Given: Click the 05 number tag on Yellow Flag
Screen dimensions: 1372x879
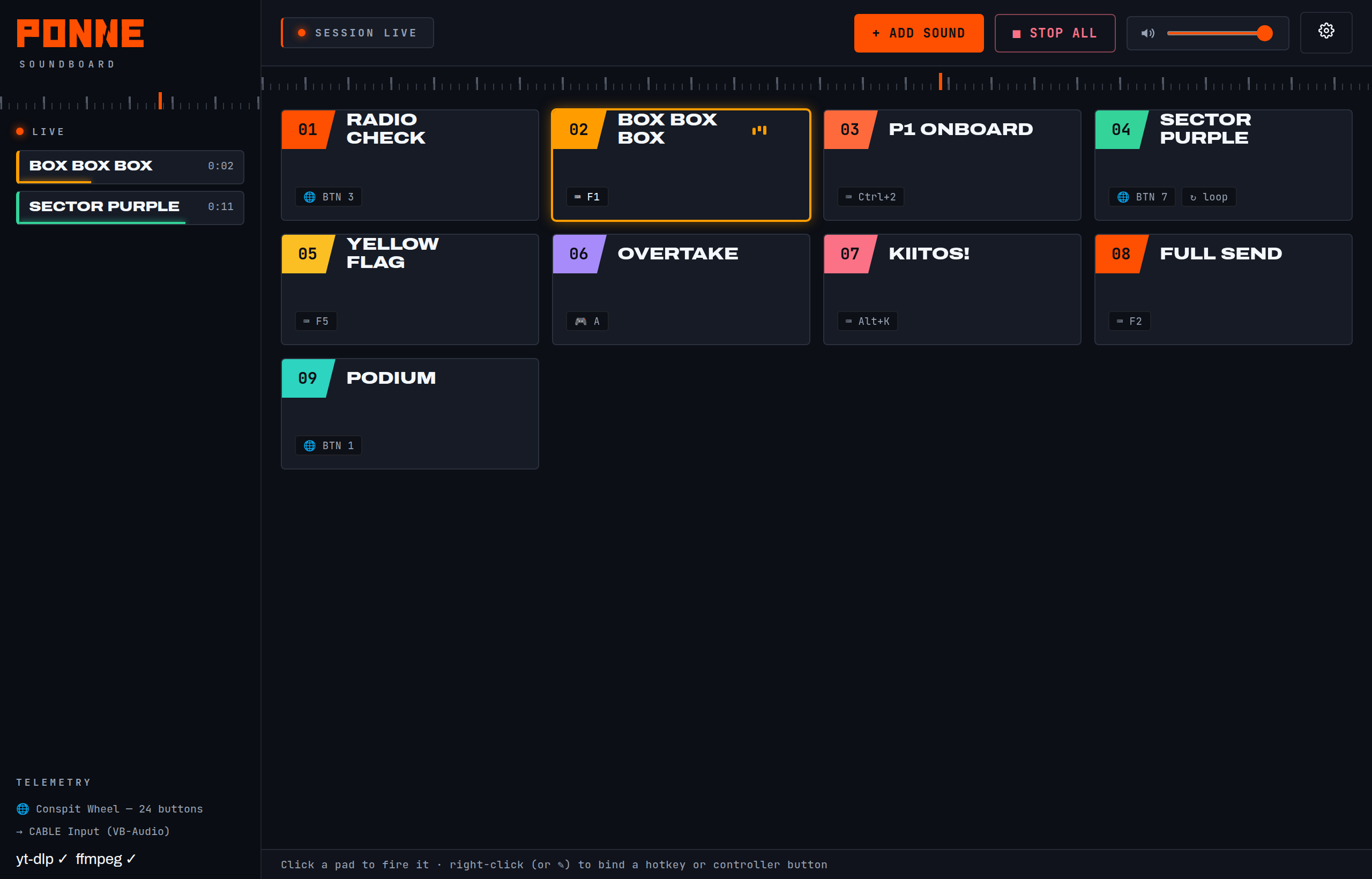Looking at the screenshot, I should pos(308,254).
